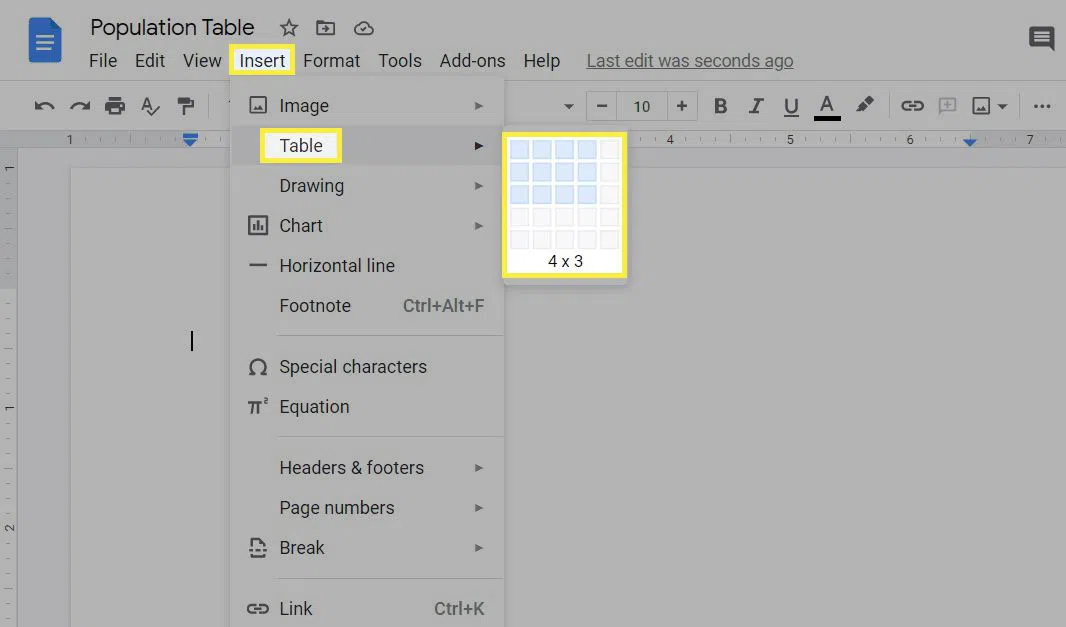The height and width of the screenshot is (627, 1066).
Task: Toggle underline formatting
Action: coord(791,106)
